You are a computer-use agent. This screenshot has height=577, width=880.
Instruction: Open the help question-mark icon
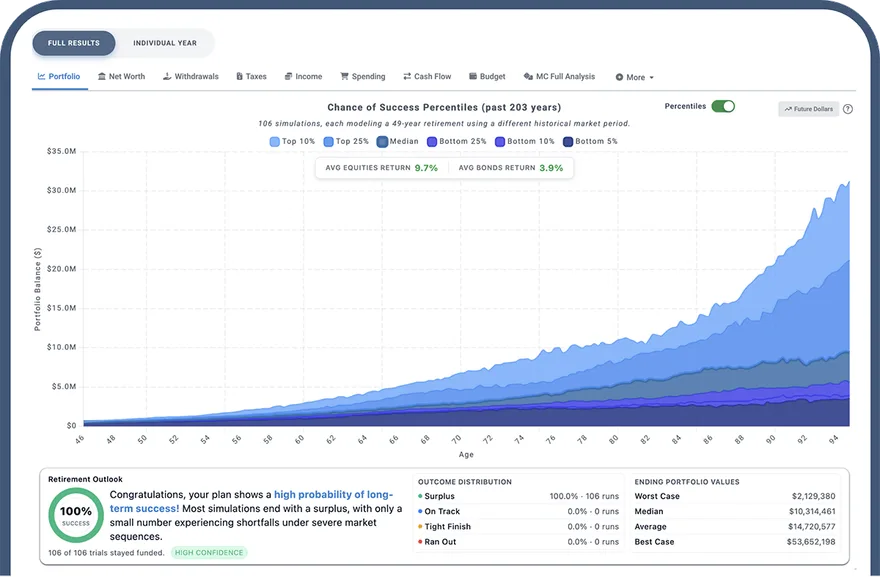tap(848, 109)
